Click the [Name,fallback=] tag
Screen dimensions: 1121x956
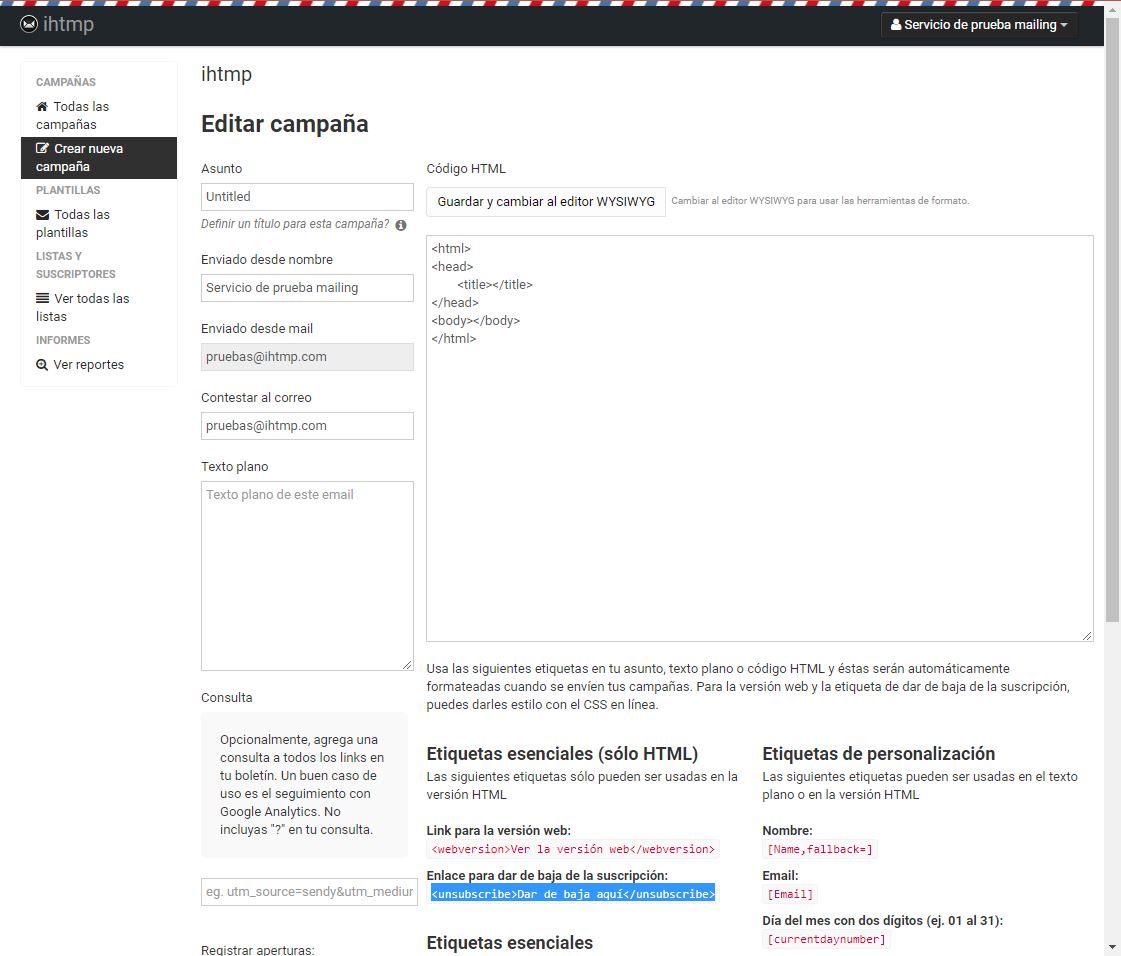click(x=820, y=849)
